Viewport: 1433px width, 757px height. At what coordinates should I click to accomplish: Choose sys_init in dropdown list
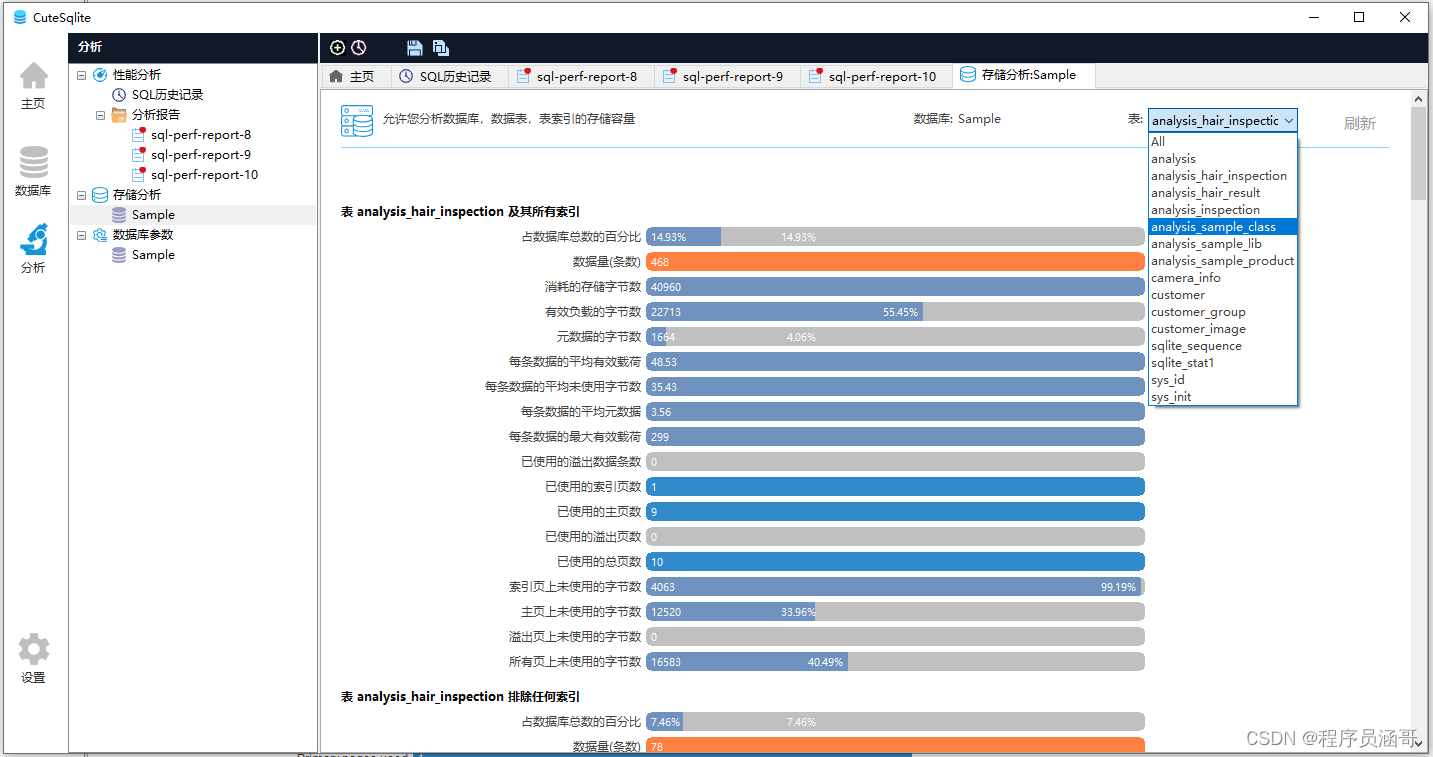click(1223, 397)
